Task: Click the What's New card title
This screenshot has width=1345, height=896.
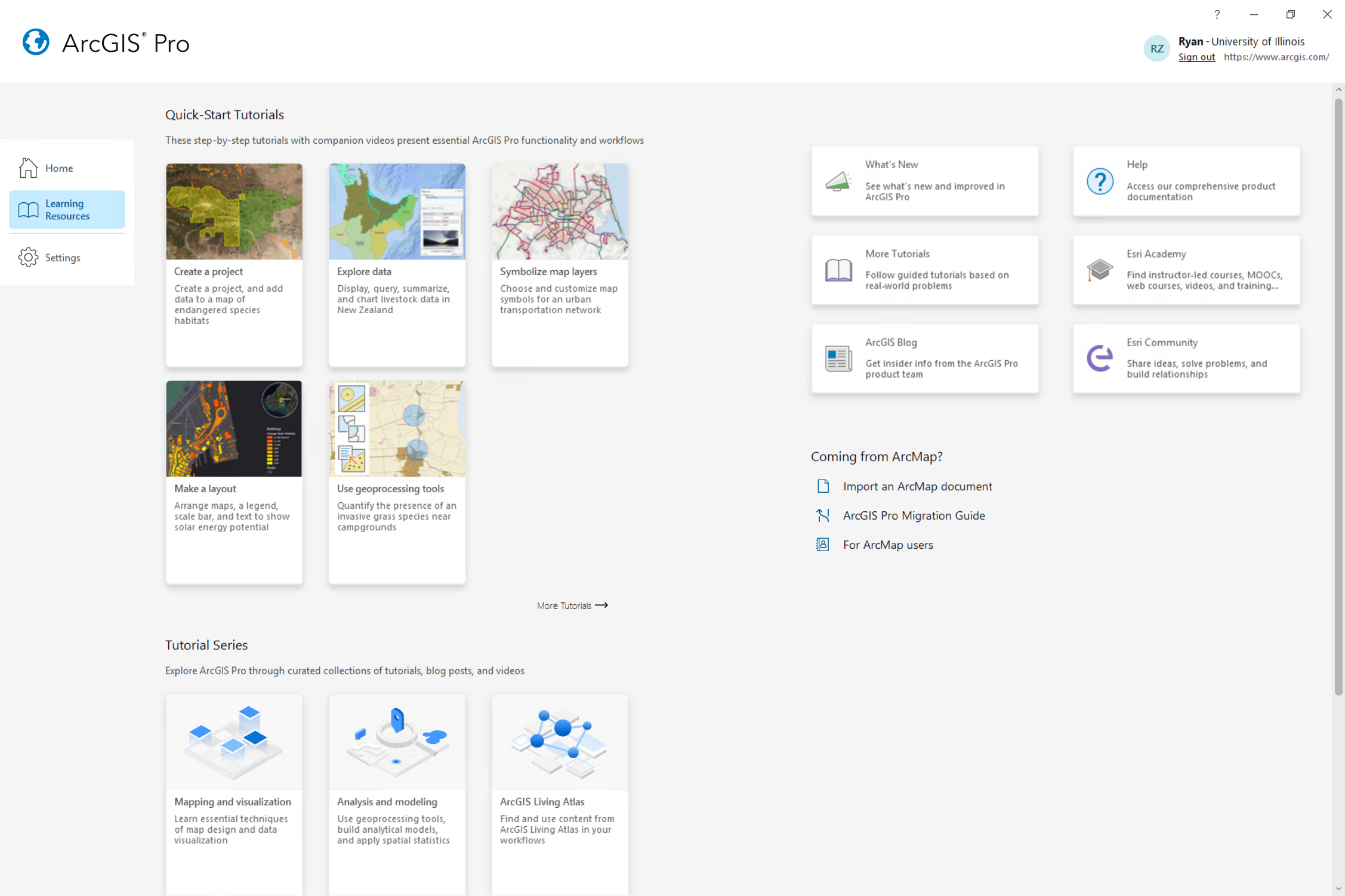Action: tap(891, 165)
